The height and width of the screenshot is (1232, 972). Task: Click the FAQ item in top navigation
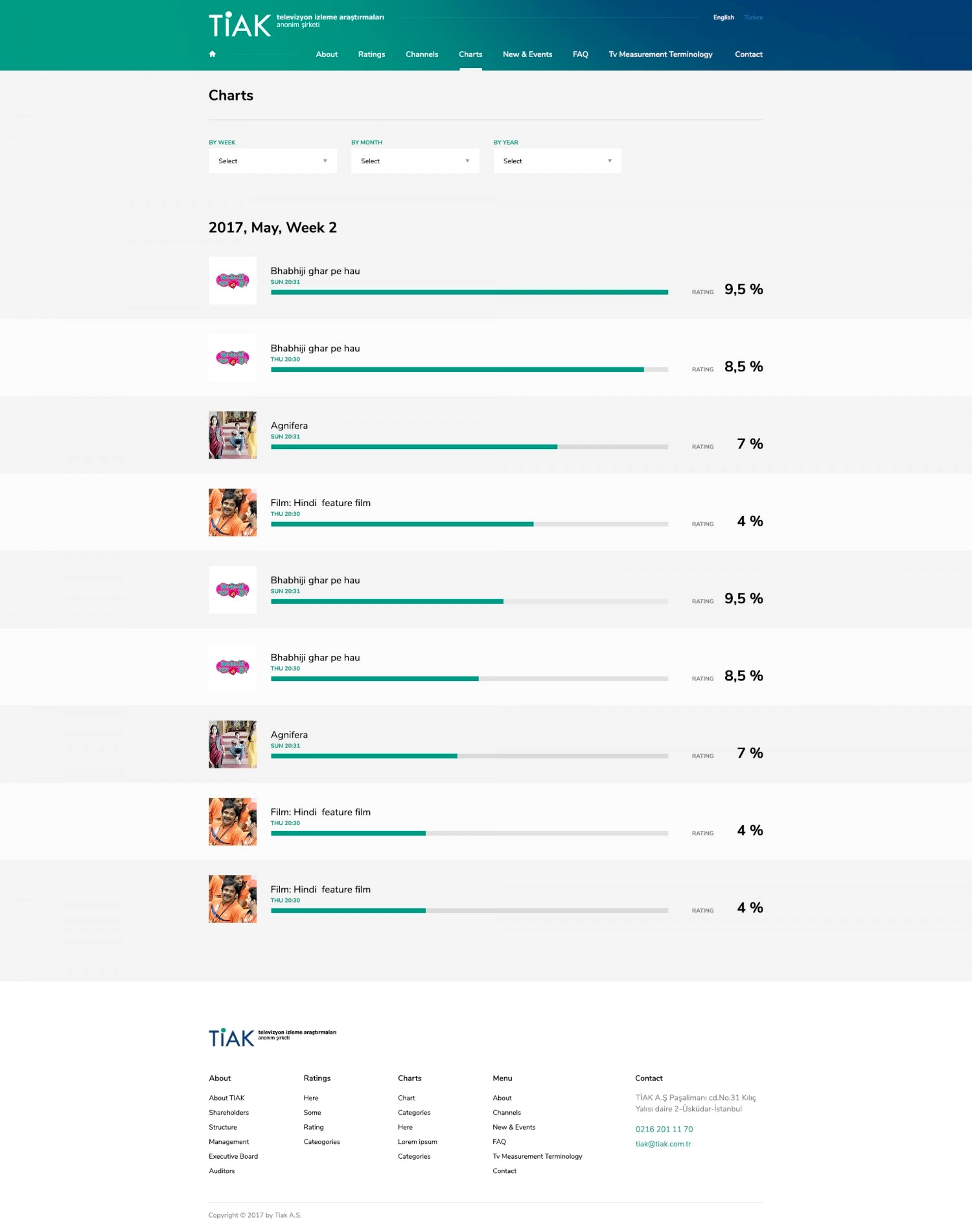(x=581, y=54)
